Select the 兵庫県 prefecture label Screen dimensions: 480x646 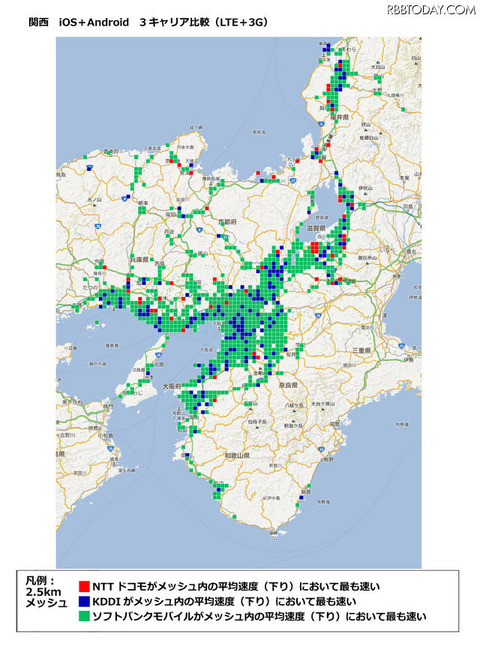point(139,260)
